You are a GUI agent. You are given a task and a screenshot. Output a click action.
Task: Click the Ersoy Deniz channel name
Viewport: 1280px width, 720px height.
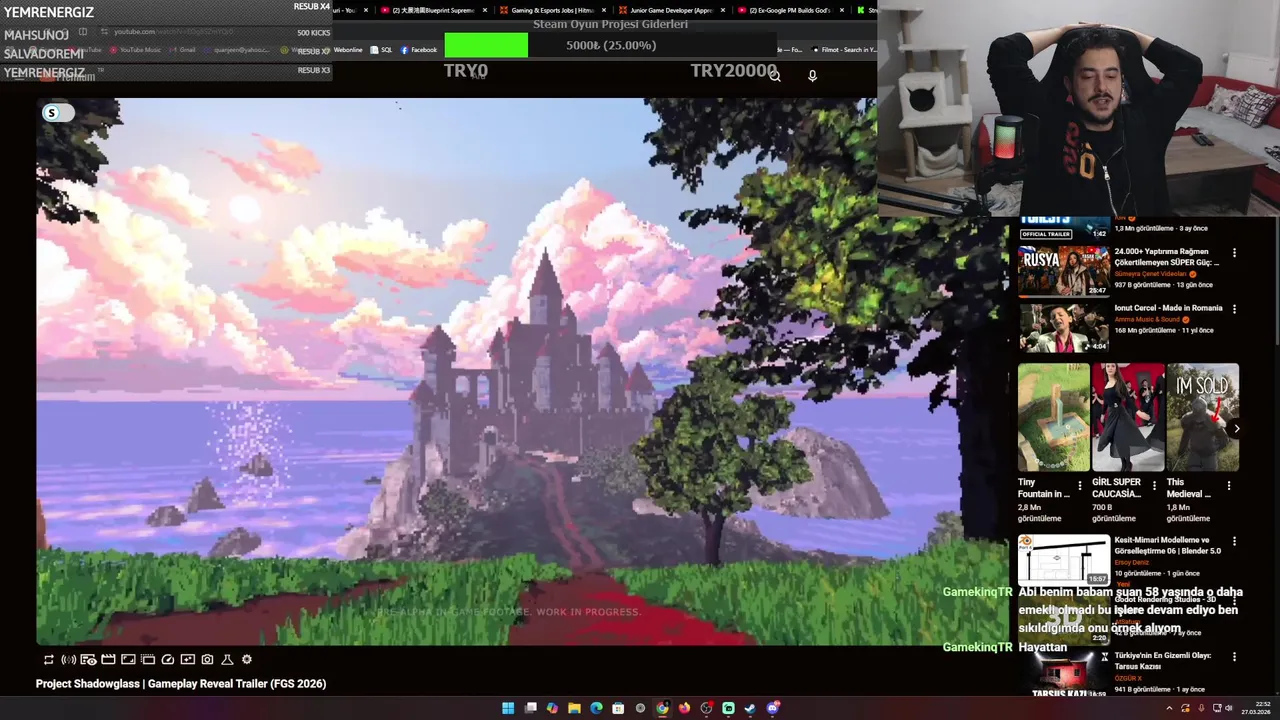point(1132,562)
